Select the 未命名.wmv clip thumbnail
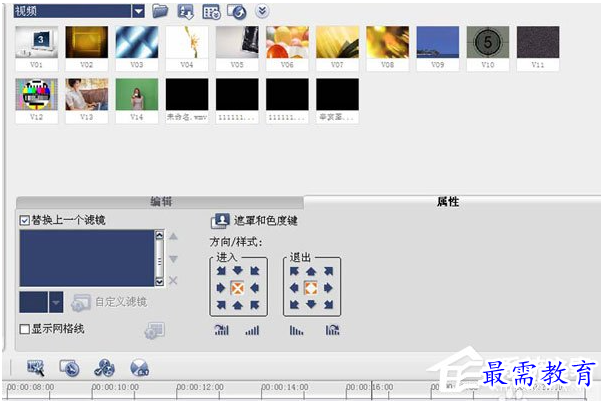This screenshot has height=405, width=604. point(187,94)
